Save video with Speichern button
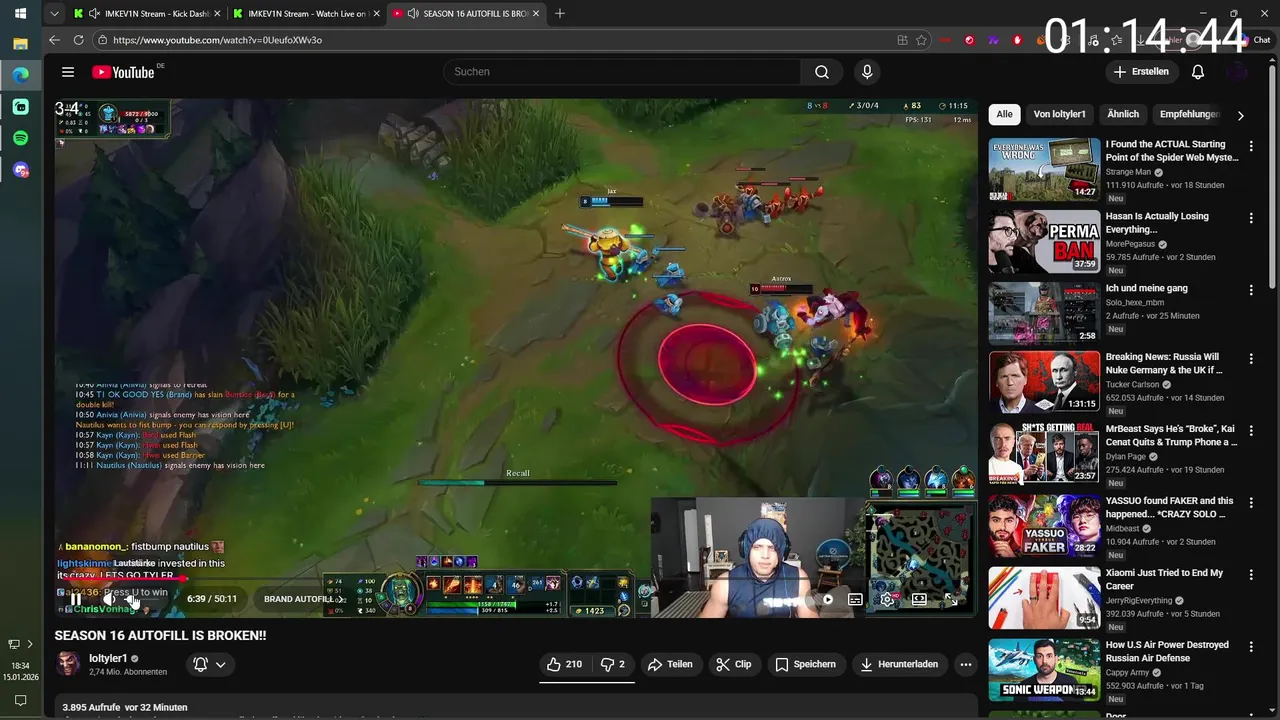Screen dimensions: 1280x720 point(806,664)
